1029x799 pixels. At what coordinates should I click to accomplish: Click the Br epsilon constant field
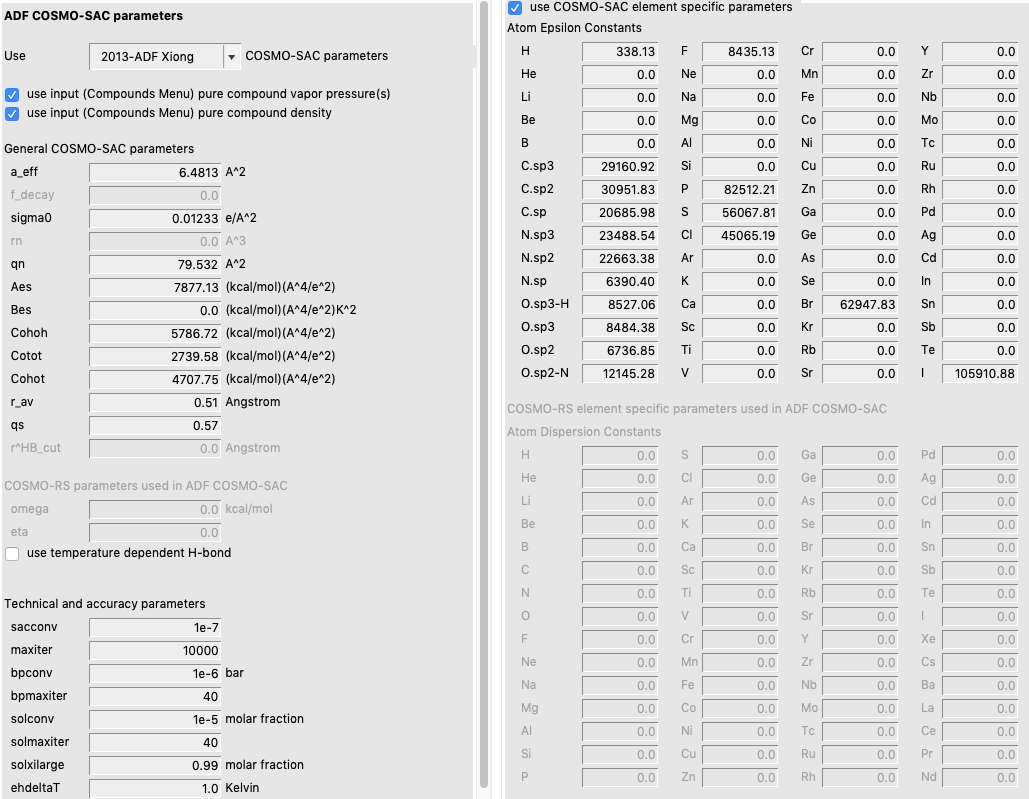pyautogui.click(x=860, y=304)
